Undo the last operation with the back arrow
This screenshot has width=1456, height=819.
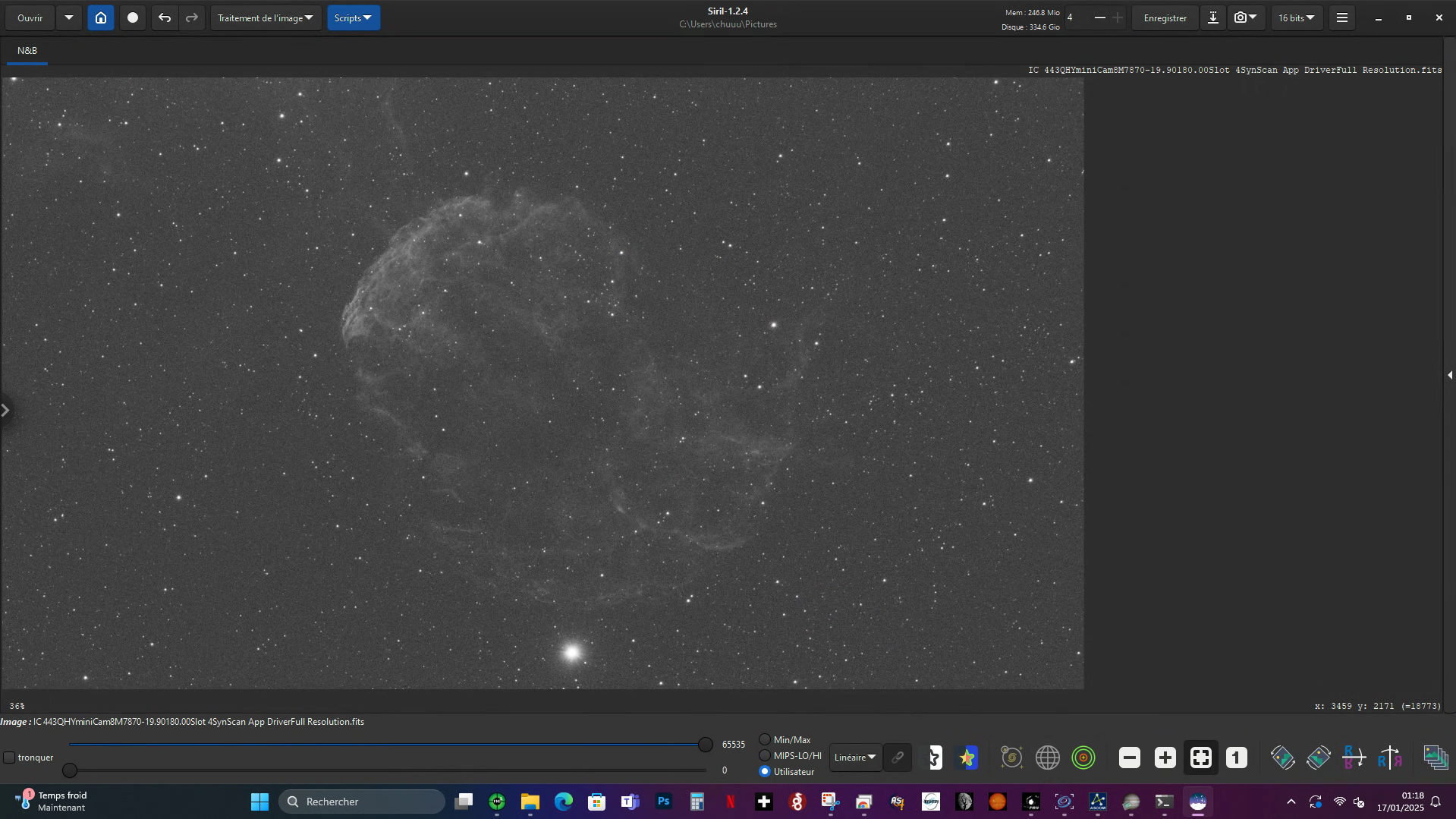[164, 17]
